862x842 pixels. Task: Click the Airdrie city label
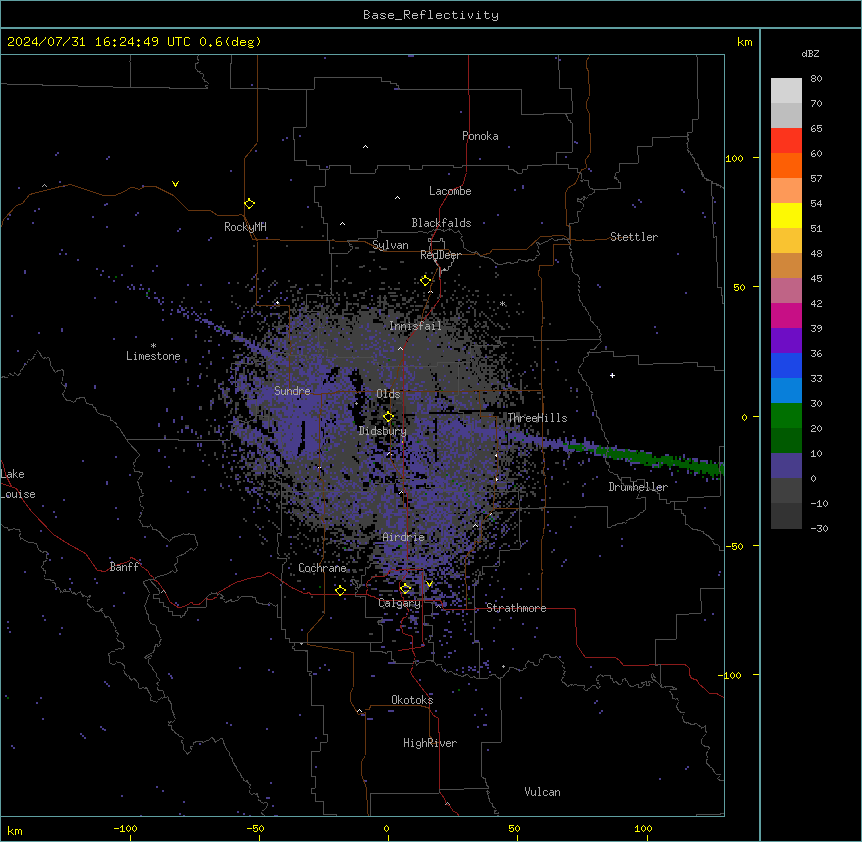point(404,537)
